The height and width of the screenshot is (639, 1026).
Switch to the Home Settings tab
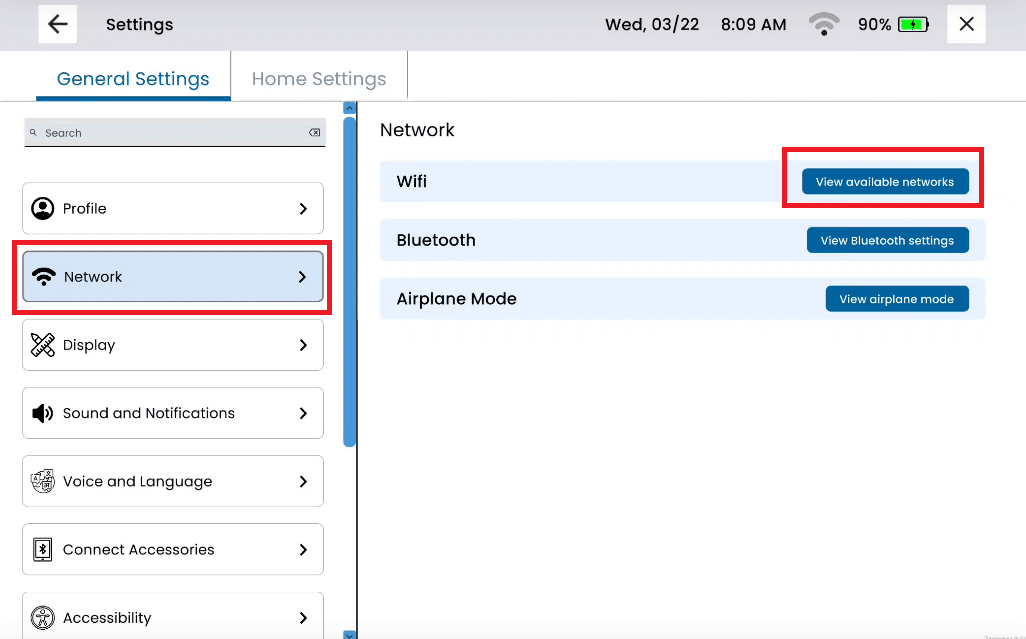pyautogui.click(x=319, y=79)
